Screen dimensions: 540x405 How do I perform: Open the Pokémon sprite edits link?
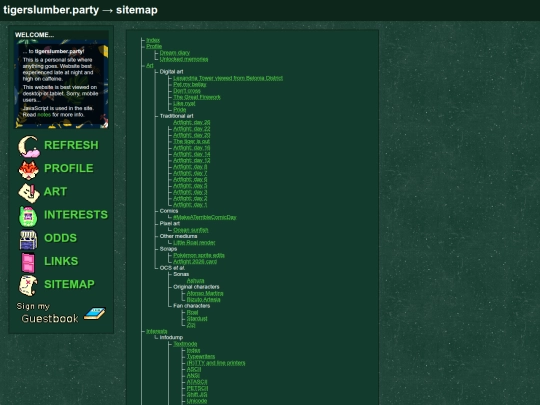199,255
